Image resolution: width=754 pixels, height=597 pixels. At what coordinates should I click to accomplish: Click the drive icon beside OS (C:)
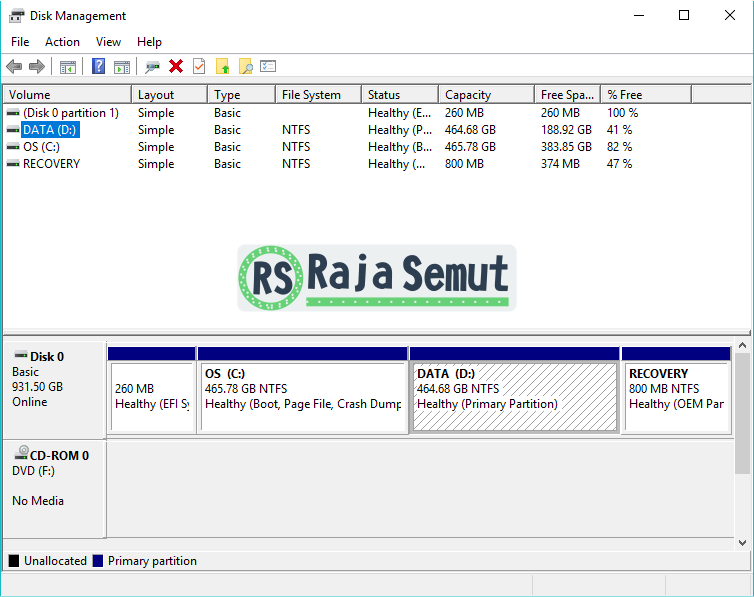13,147
